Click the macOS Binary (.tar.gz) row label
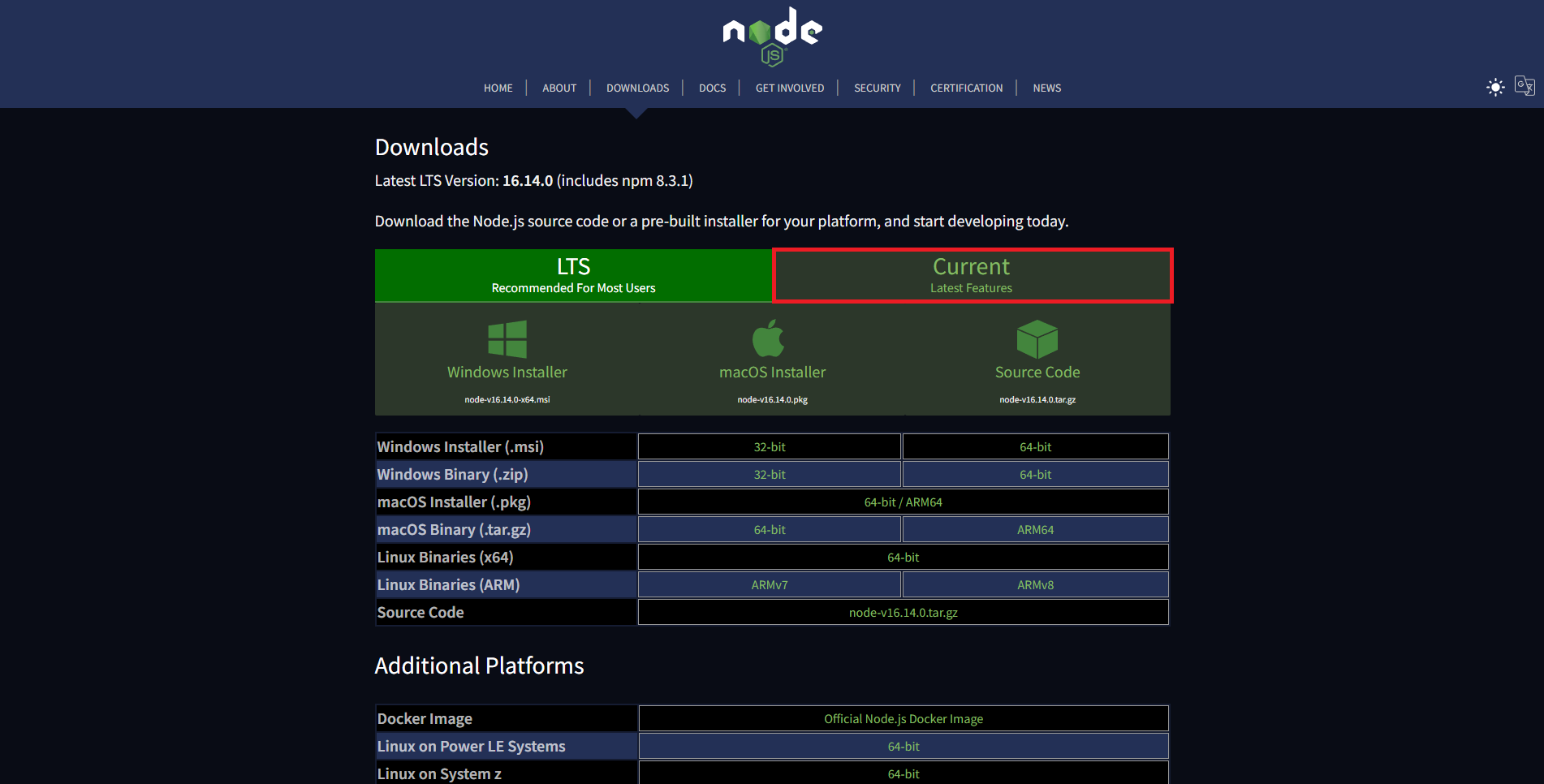This screenshot has width=1544, height=784. (x=454, y=529)
